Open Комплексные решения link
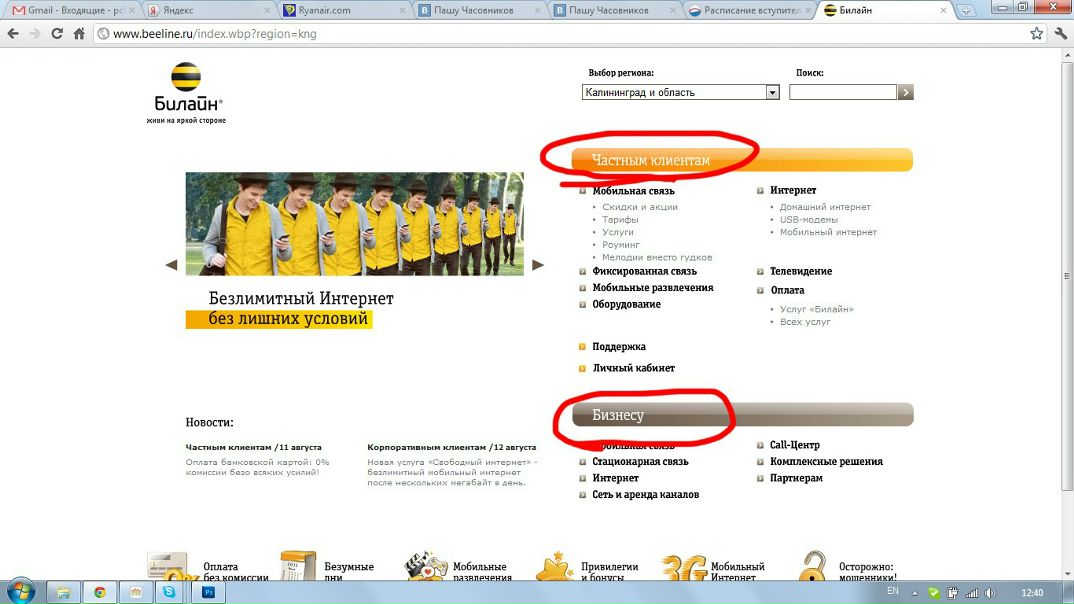The width and height of the screenshot is (1074, 604). tap(826, 462)
